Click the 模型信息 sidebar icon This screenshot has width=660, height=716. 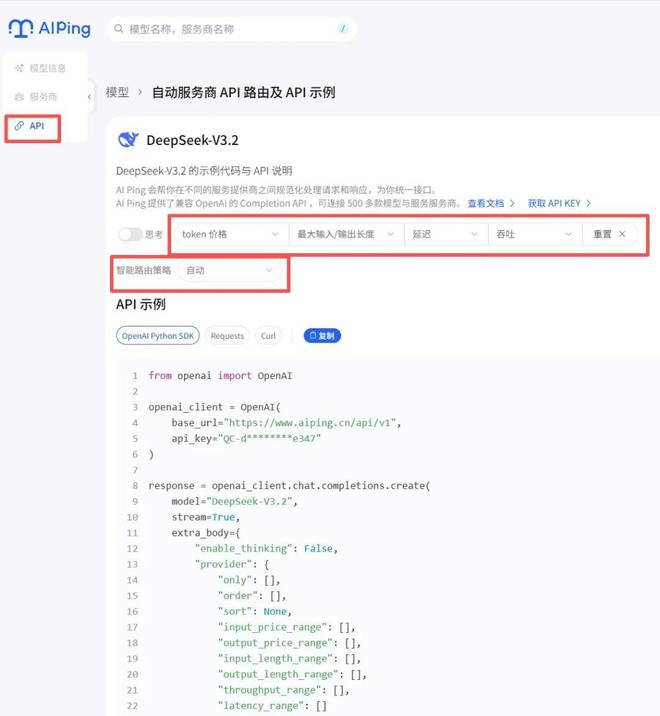(x=19, y=68)
